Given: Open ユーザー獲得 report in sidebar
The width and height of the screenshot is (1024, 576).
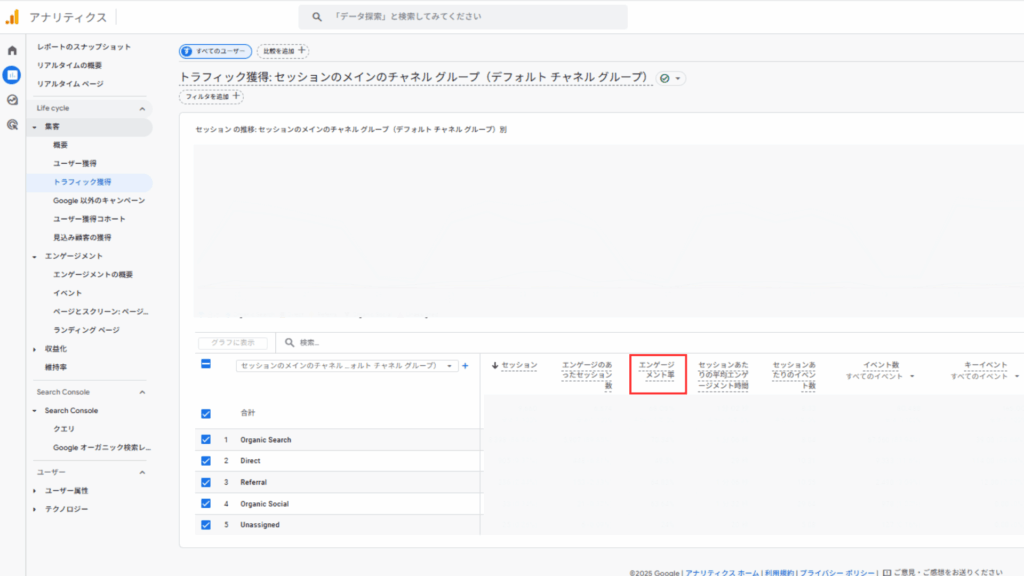Looking at the screenshot, I should 75,163.
